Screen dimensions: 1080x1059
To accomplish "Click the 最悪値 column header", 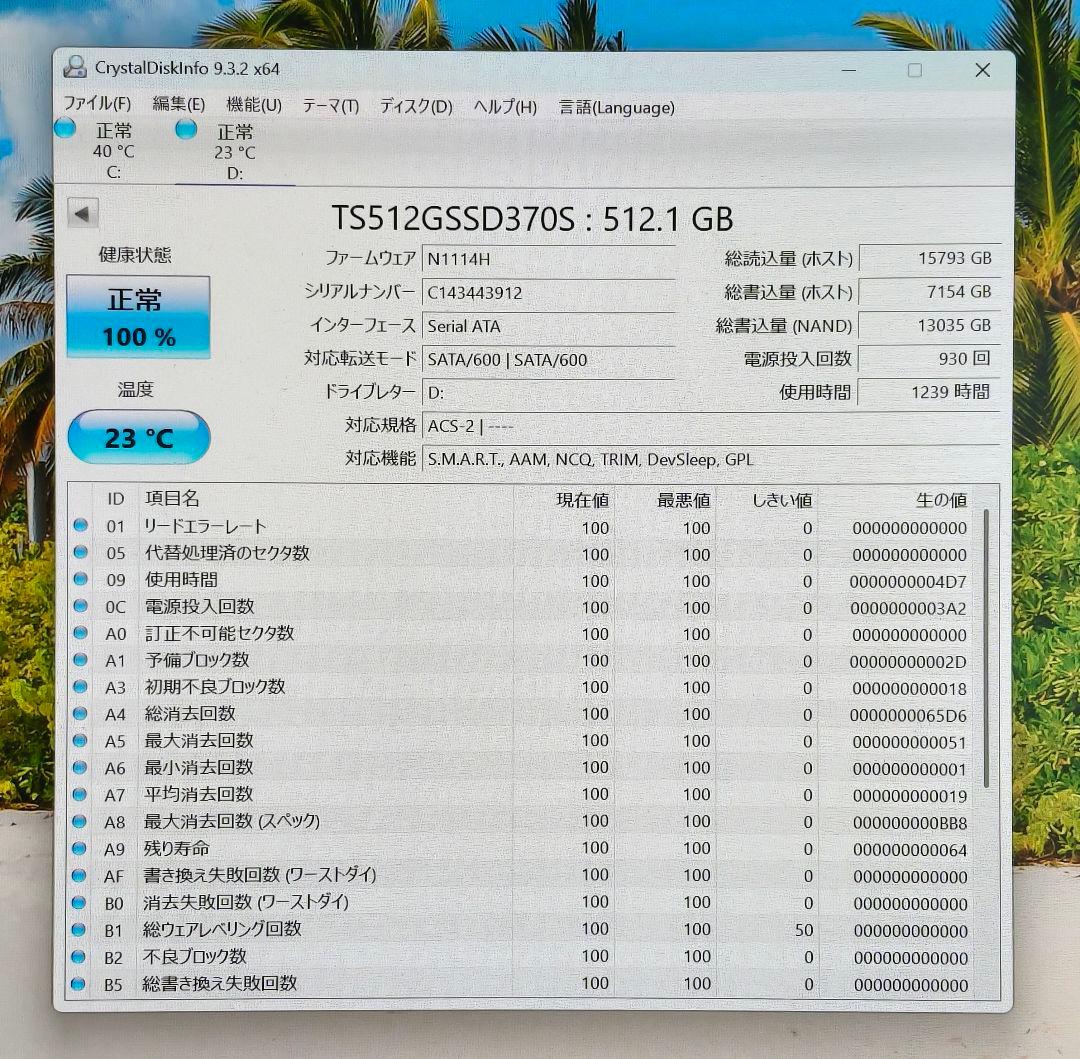I will (683, 501).
